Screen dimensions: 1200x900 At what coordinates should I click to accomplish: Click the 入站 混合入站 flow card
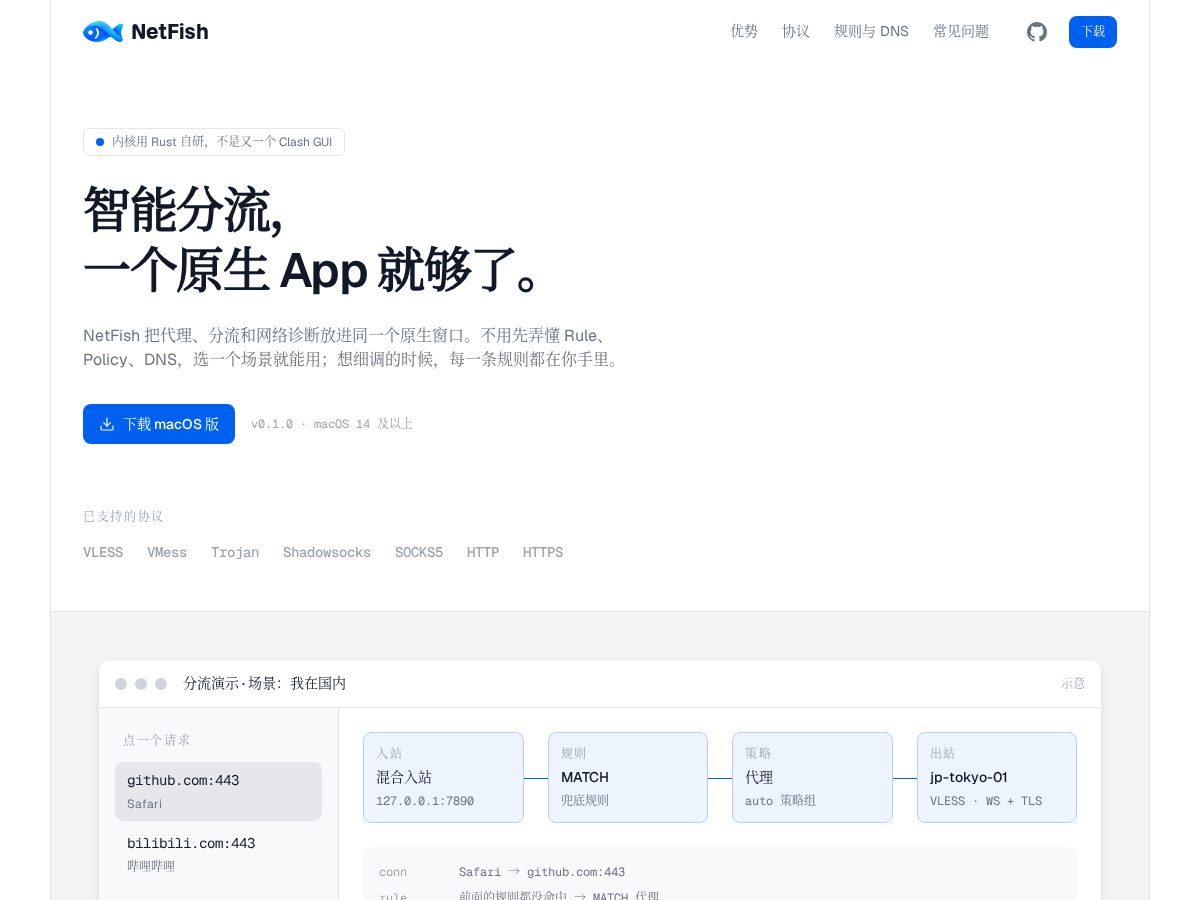[443, 777]
